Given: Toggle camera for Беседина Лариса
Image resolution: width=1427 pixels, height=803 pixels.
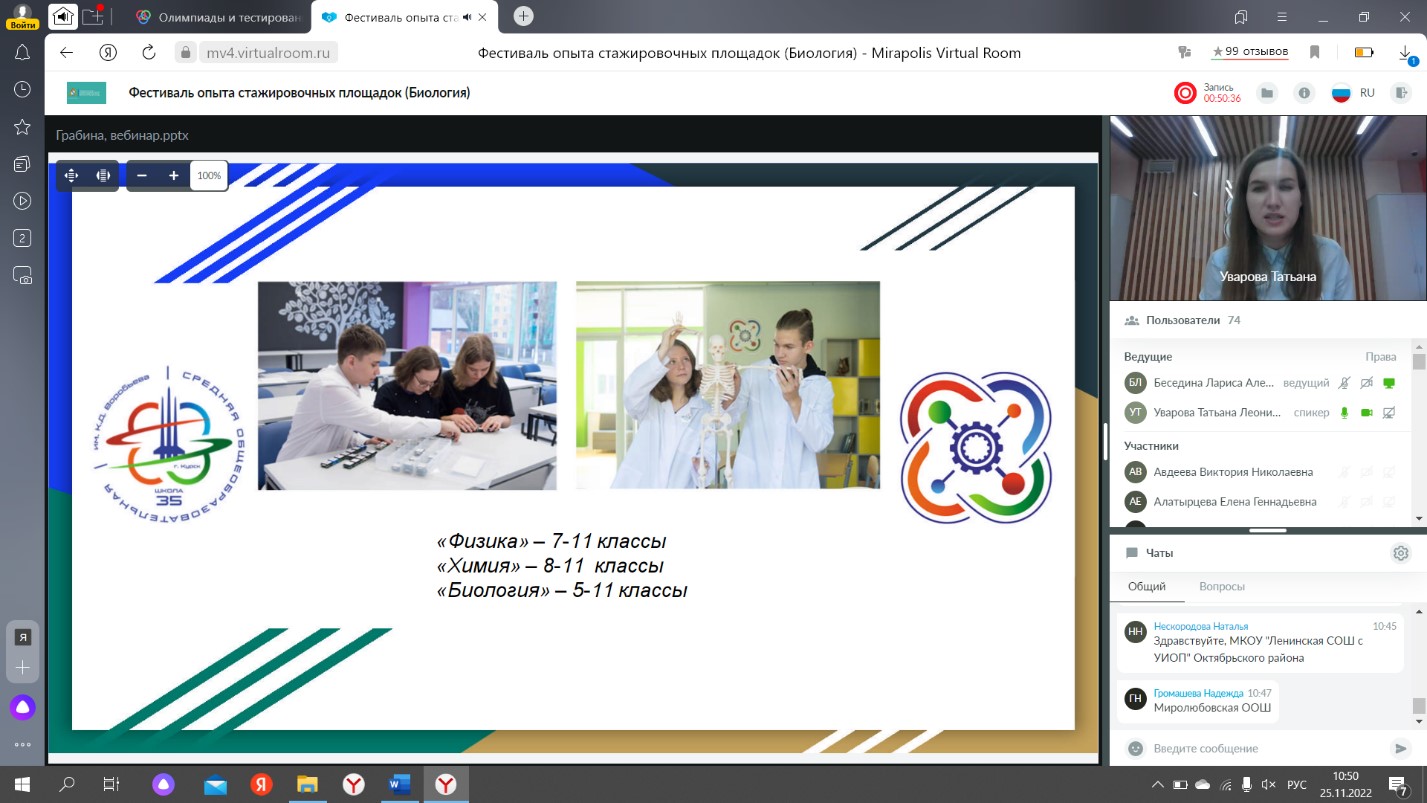Looking at the screenshot, I should (1367, 383).
